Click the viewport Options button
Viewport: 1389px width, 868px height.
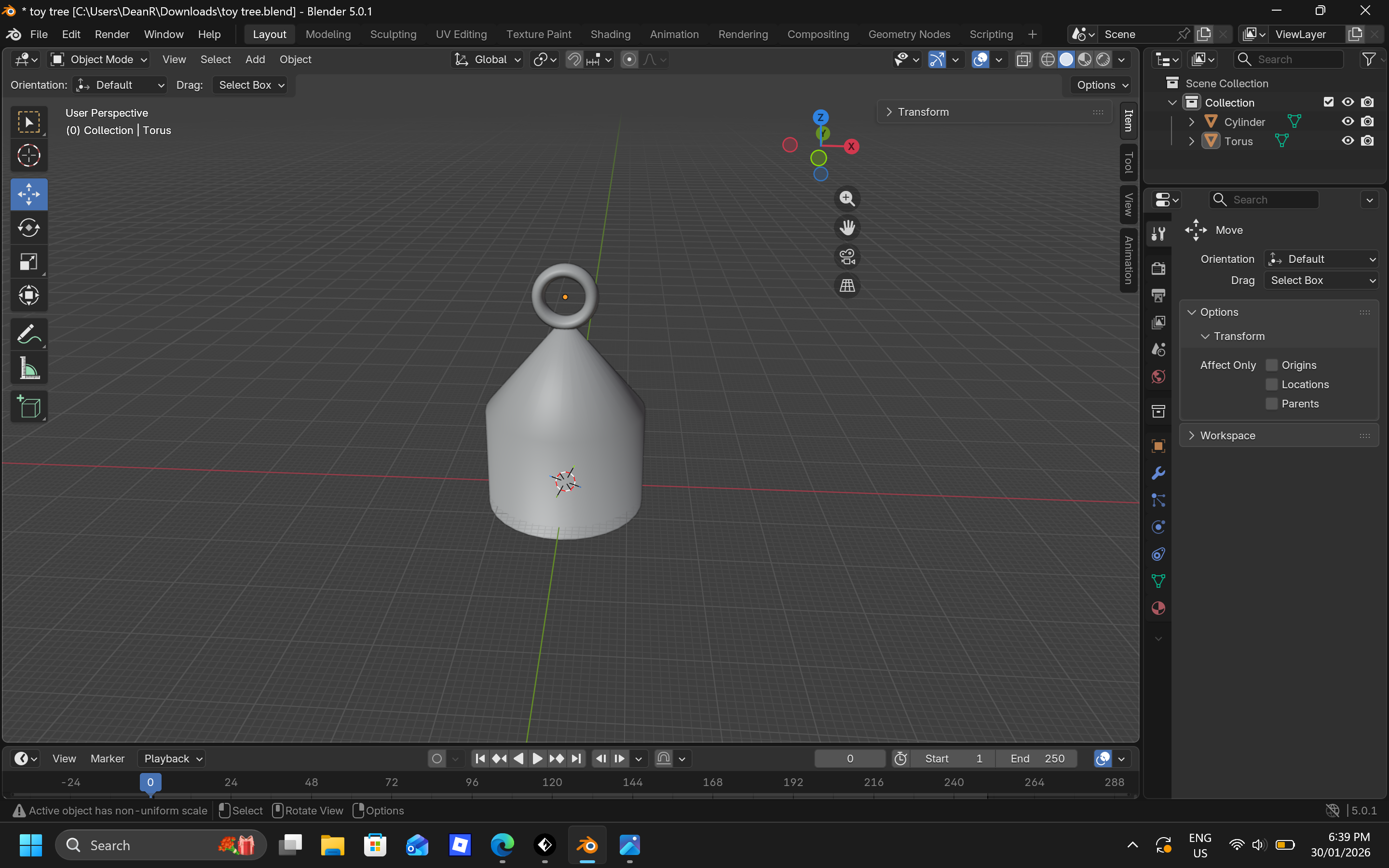click(1102, 85)
